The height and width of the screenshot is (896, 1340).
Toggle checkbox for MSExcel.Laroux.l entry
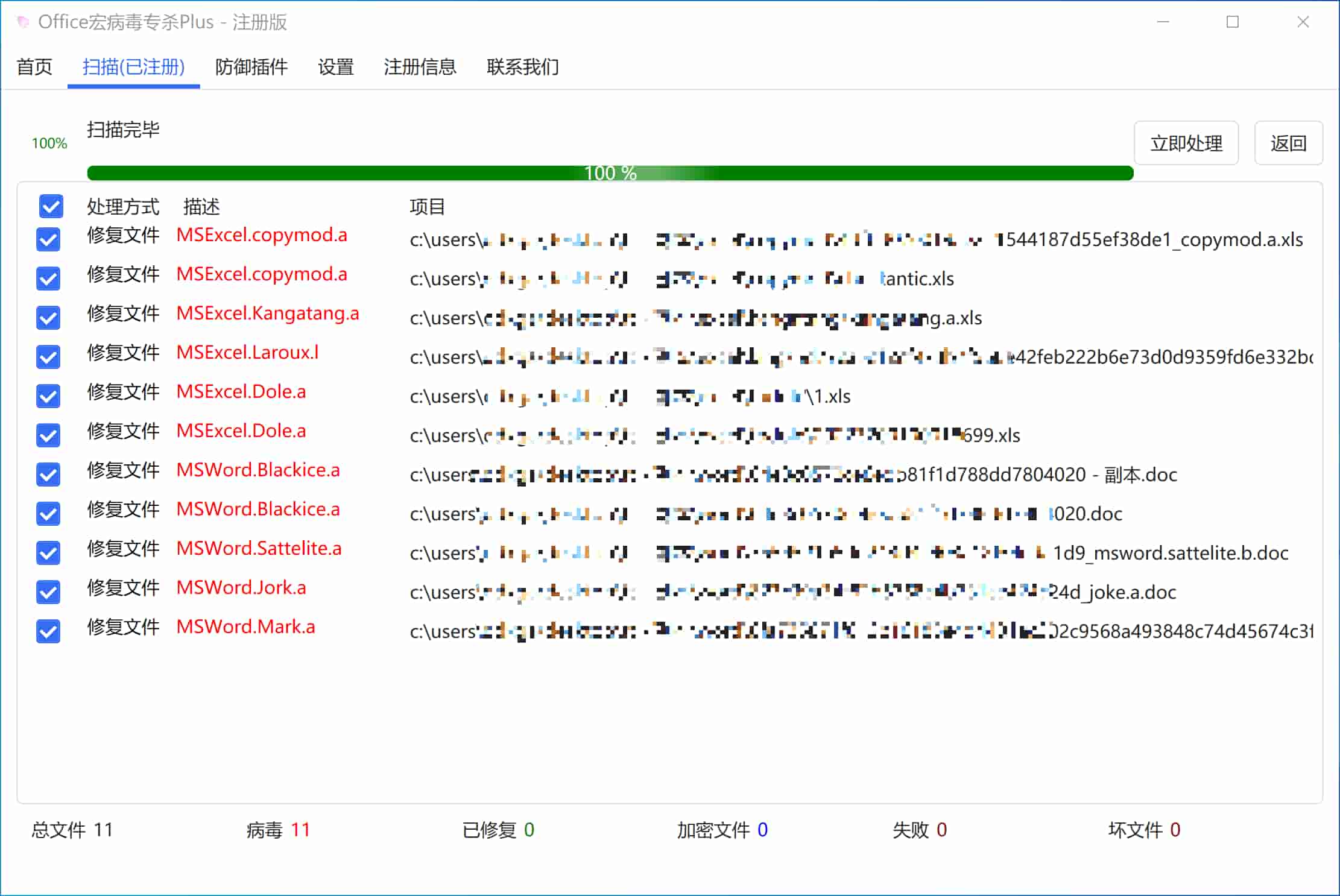[48, 357]
